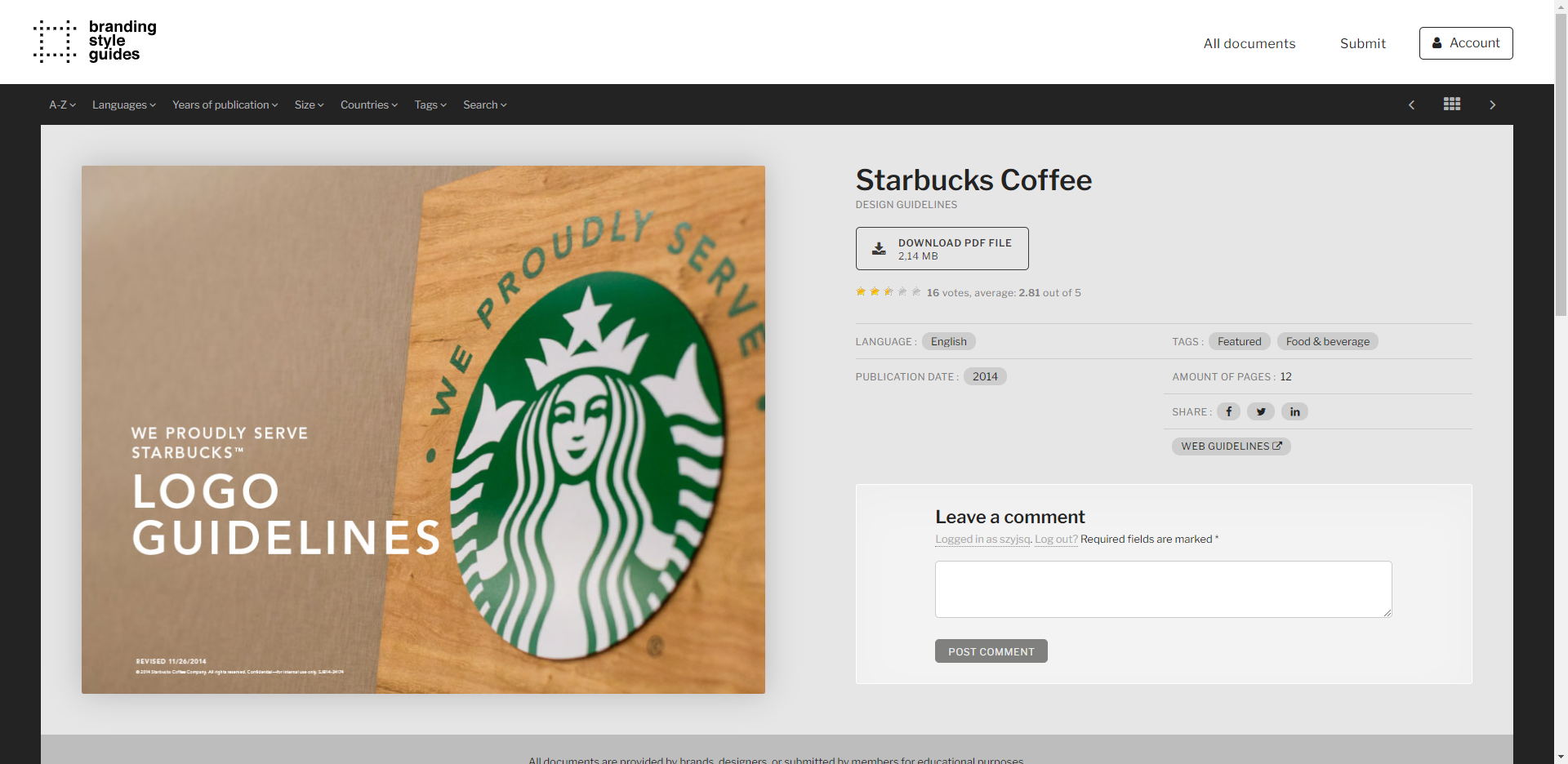The width and height of the screenshot is (1568, 764).
Task: Open All documents page
Action: [1249, 43]
